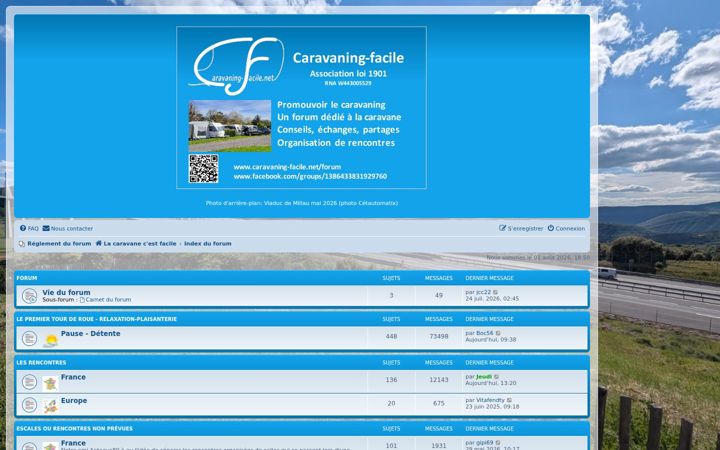The height and width of the screenshot is (450, 720).
Task: Click France map image in Les Rencontres
Action: [x=51, y=383]
